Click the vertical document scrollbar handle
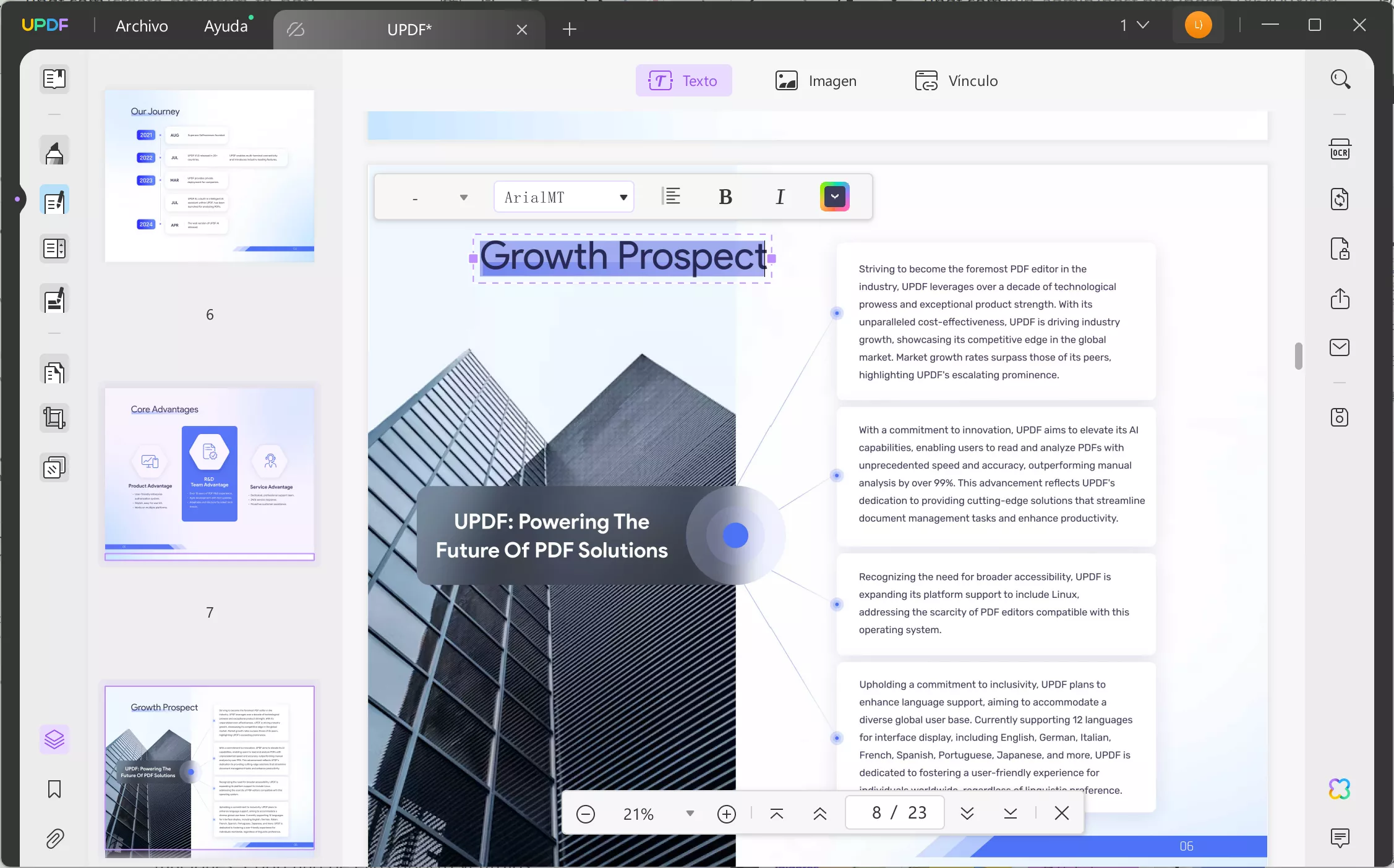 click(x=1298, y=356)
